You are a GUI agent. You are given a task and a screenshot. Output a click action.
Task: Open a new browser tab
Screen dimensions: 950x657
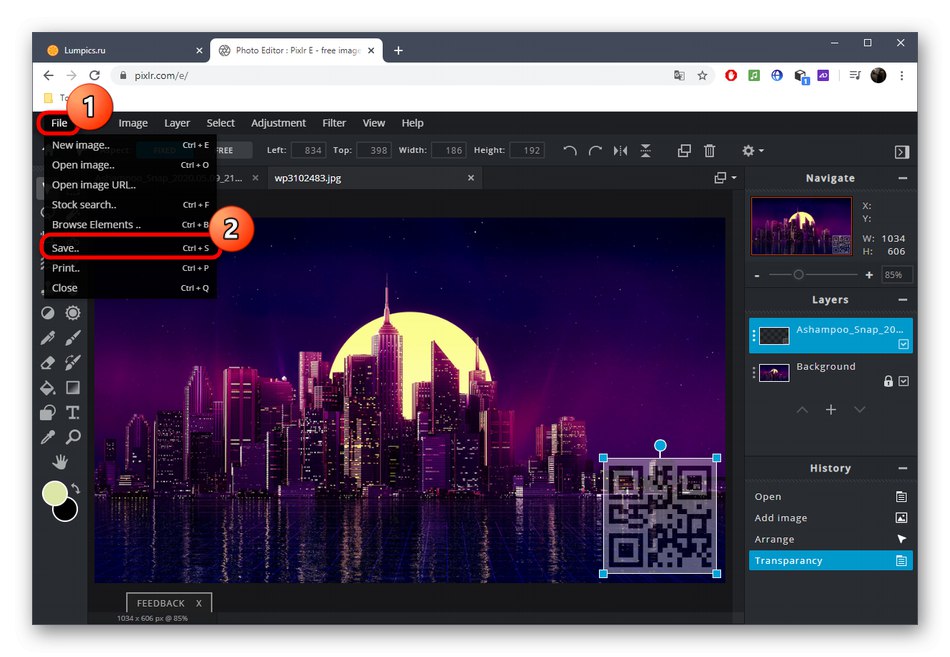(398, 50)
